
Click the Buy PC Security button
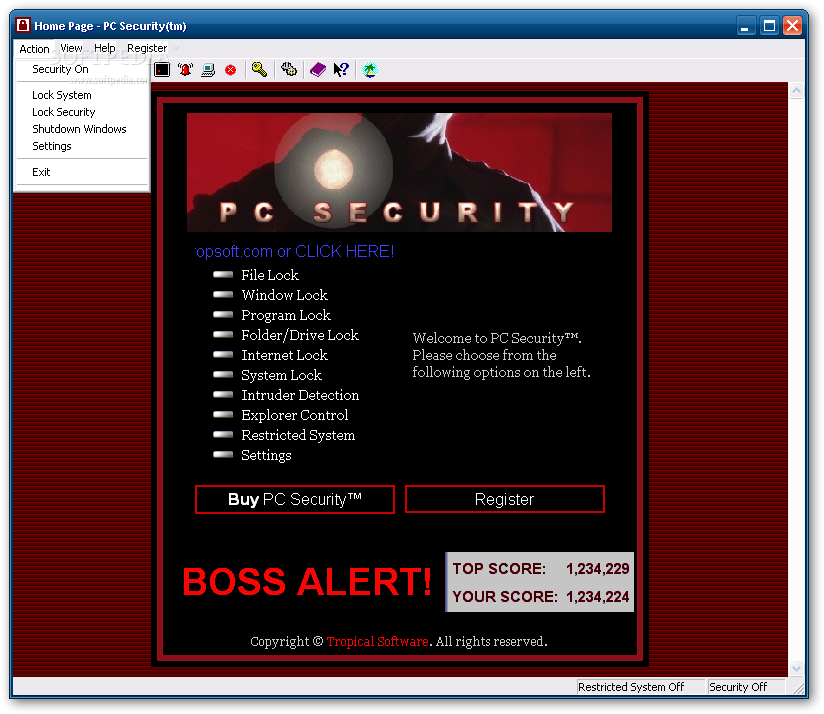click(x=295, y=499)
